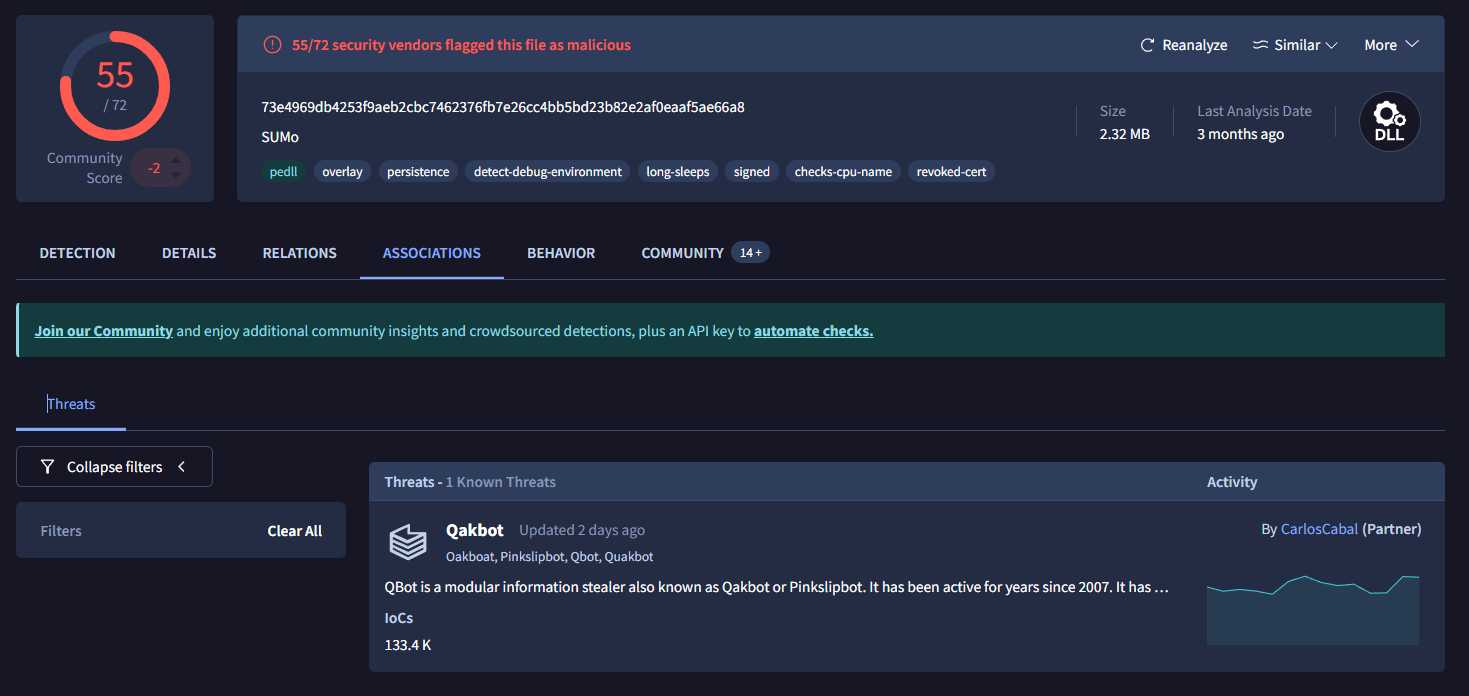Click the revoked-cert tag
Screen dimensions: 1469x696
[x=951, y=172]
